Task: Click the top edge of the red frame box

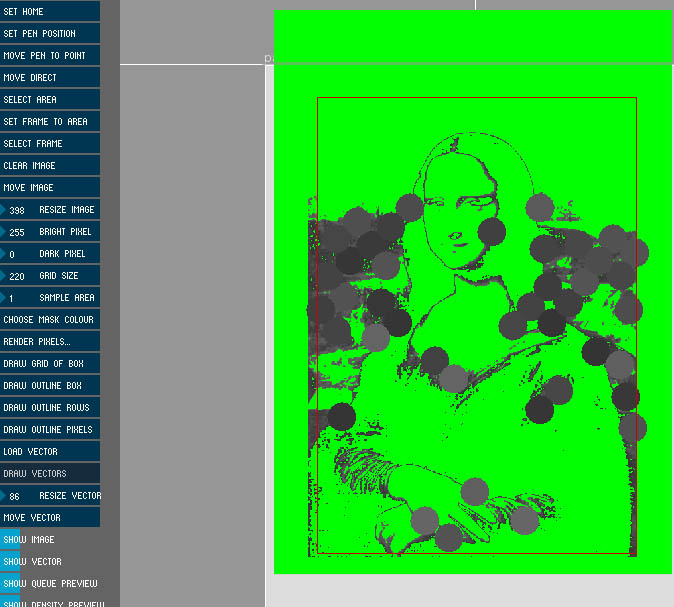Action: [477, 98]
